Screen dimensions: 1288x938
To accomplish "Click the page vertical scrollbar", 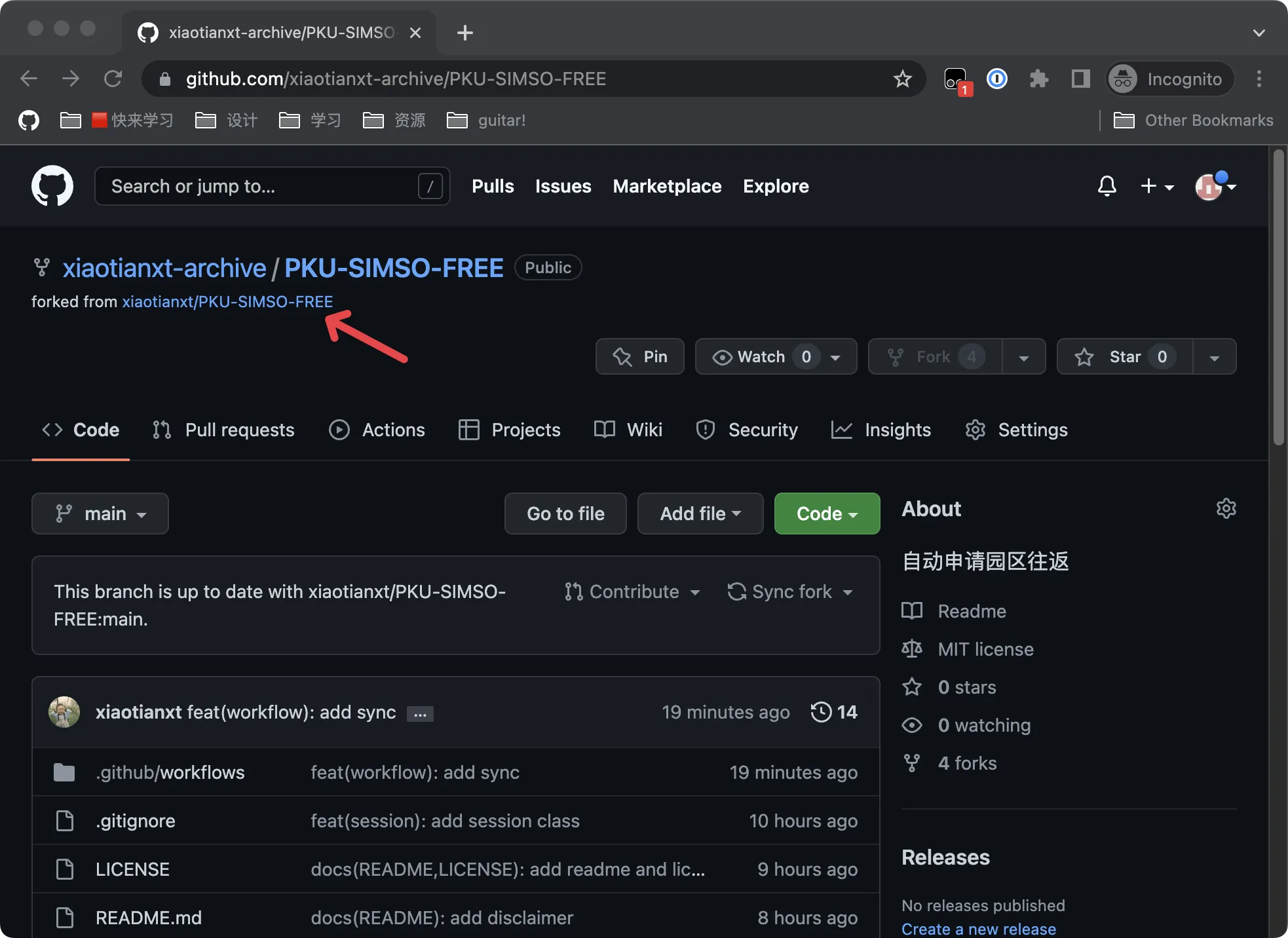I will pyautogui.click(x=1278, y=298).
